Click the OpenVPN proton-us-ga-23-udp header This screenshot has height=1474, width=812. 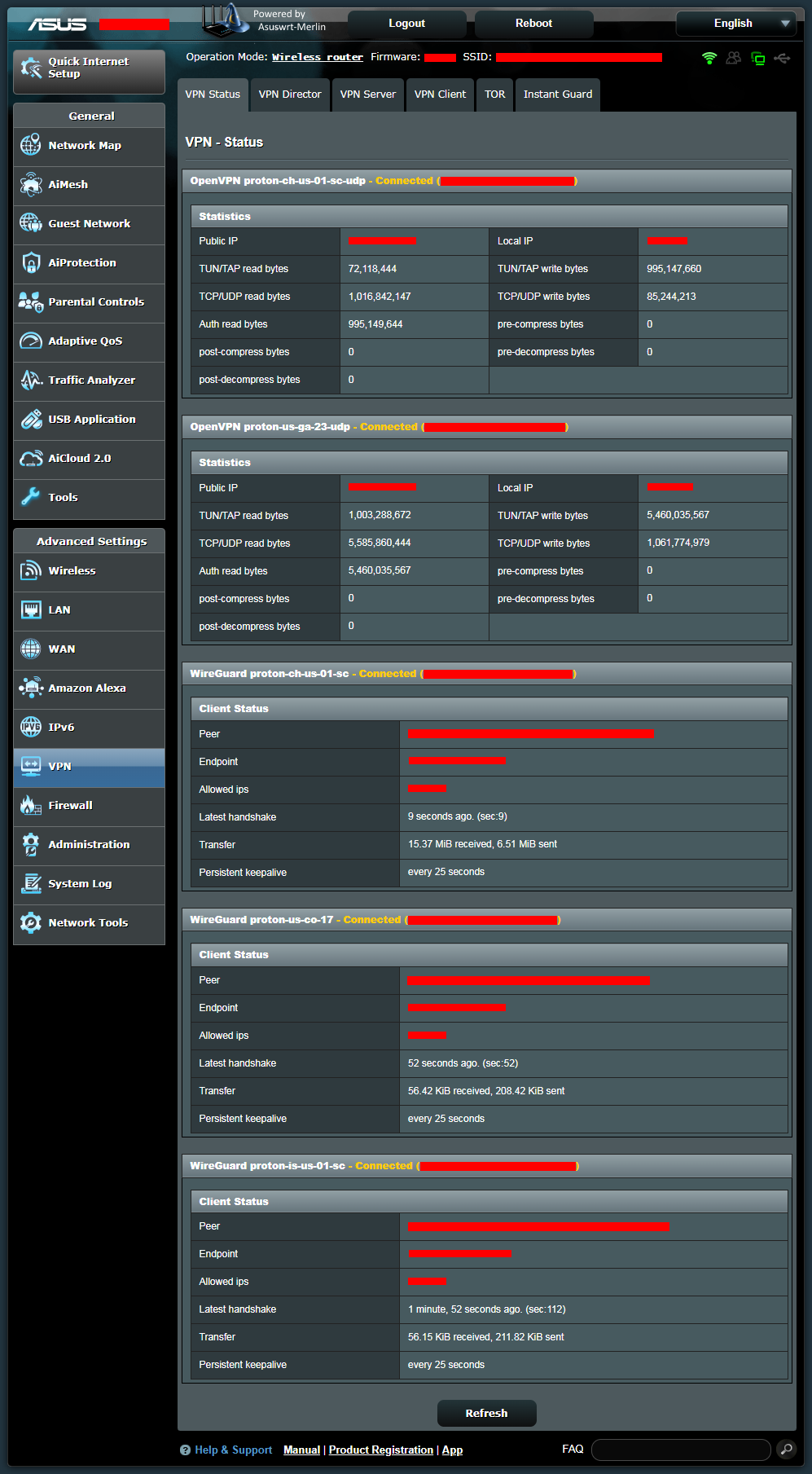(487, 427)
